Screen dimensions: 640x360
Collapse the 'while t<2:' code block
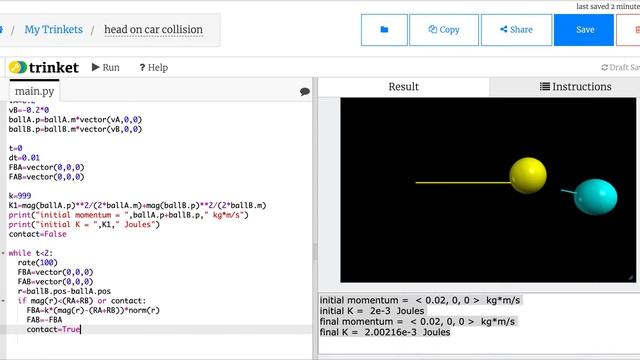[x=3, y=253]
